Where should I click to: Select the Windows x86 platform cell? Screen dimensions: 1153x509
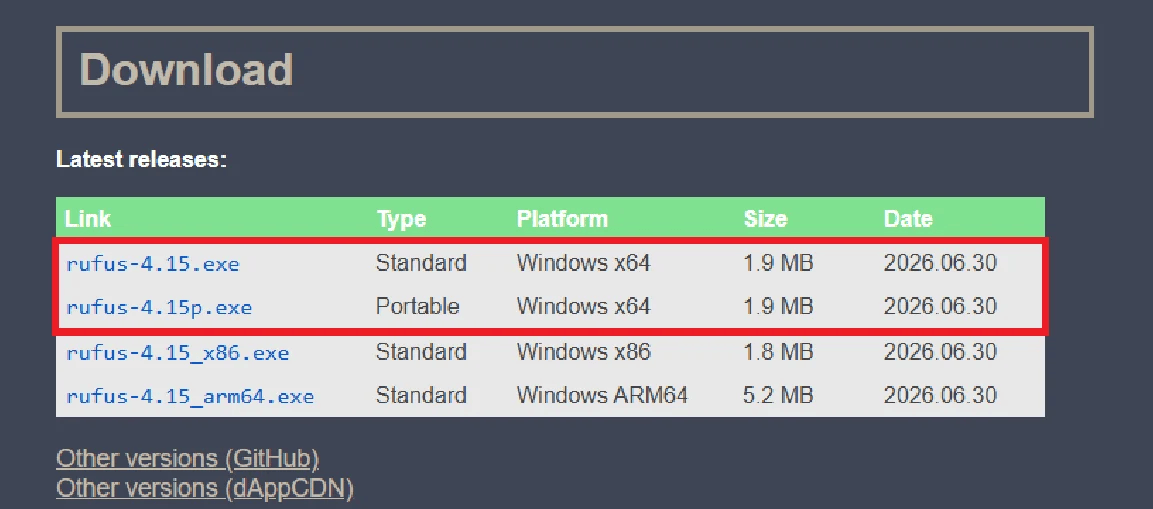(584, 352)
